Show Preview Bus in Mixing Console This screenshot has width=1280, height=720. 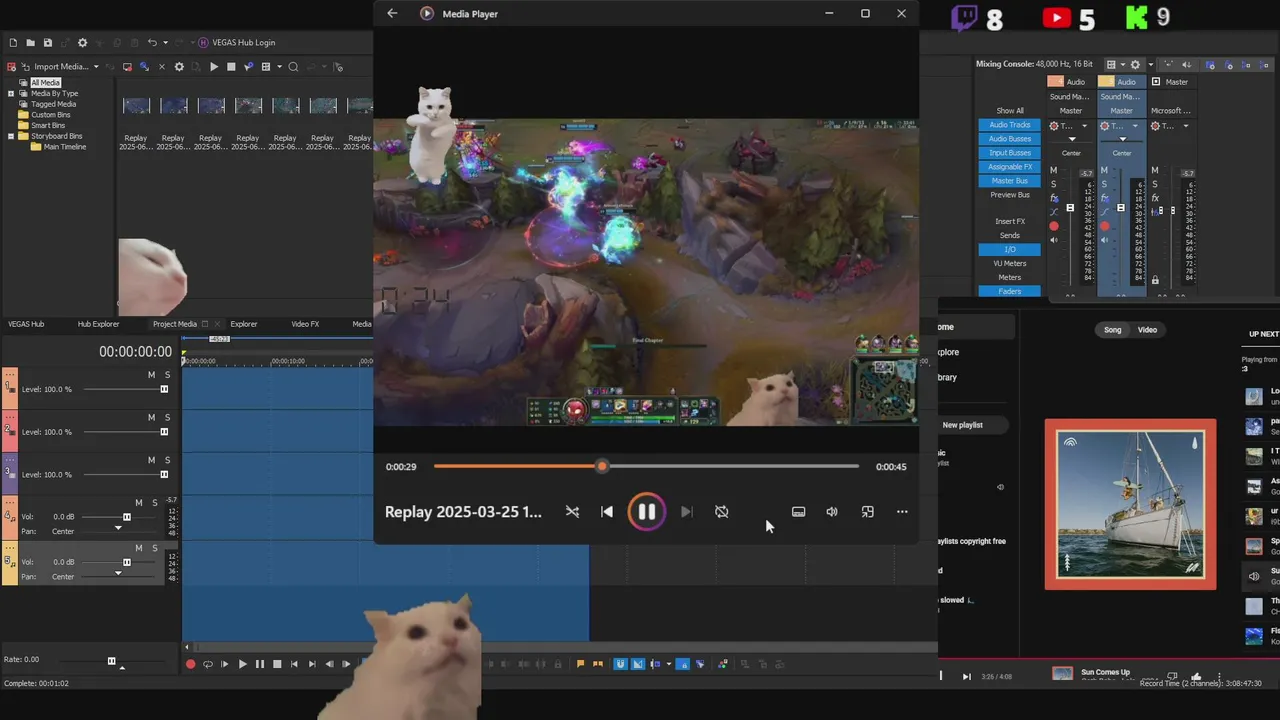coord(1009,195)
